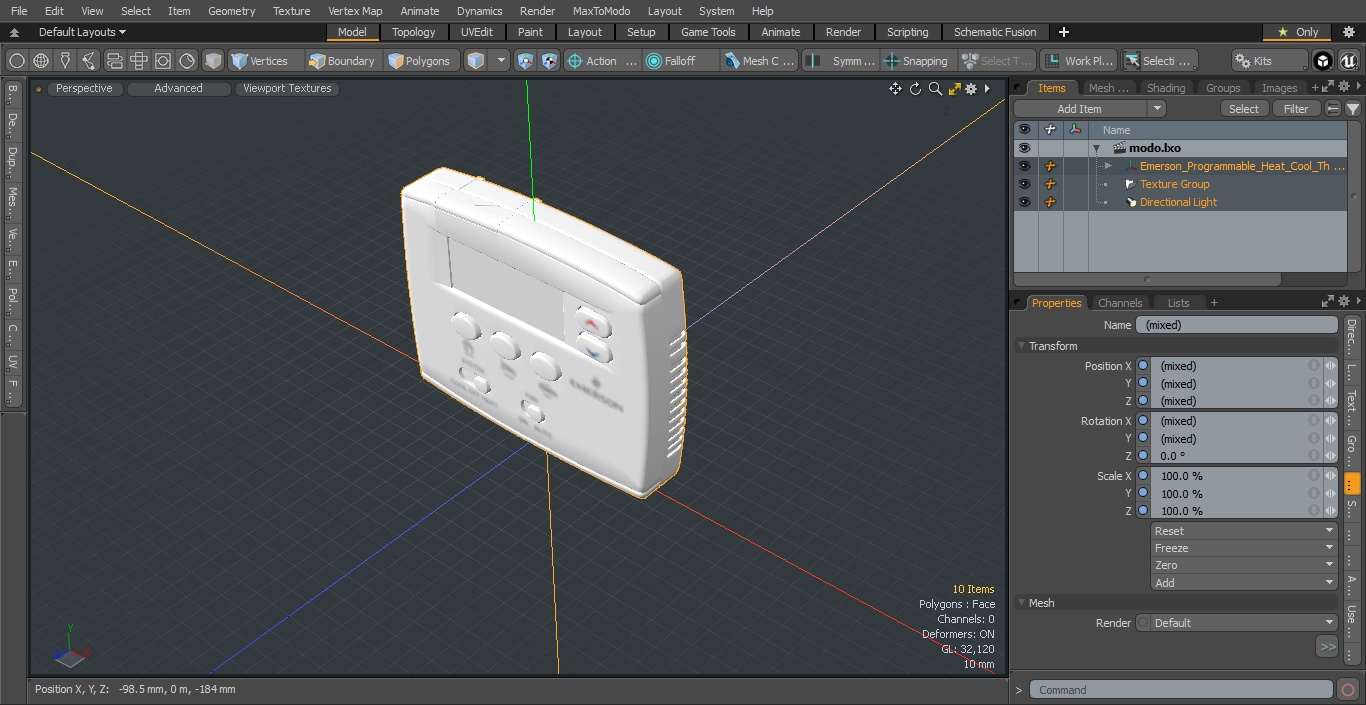This screenshot has width=1366, height=705.
Task: Open the Freeze dropdown
Action: coord(1245,548)
